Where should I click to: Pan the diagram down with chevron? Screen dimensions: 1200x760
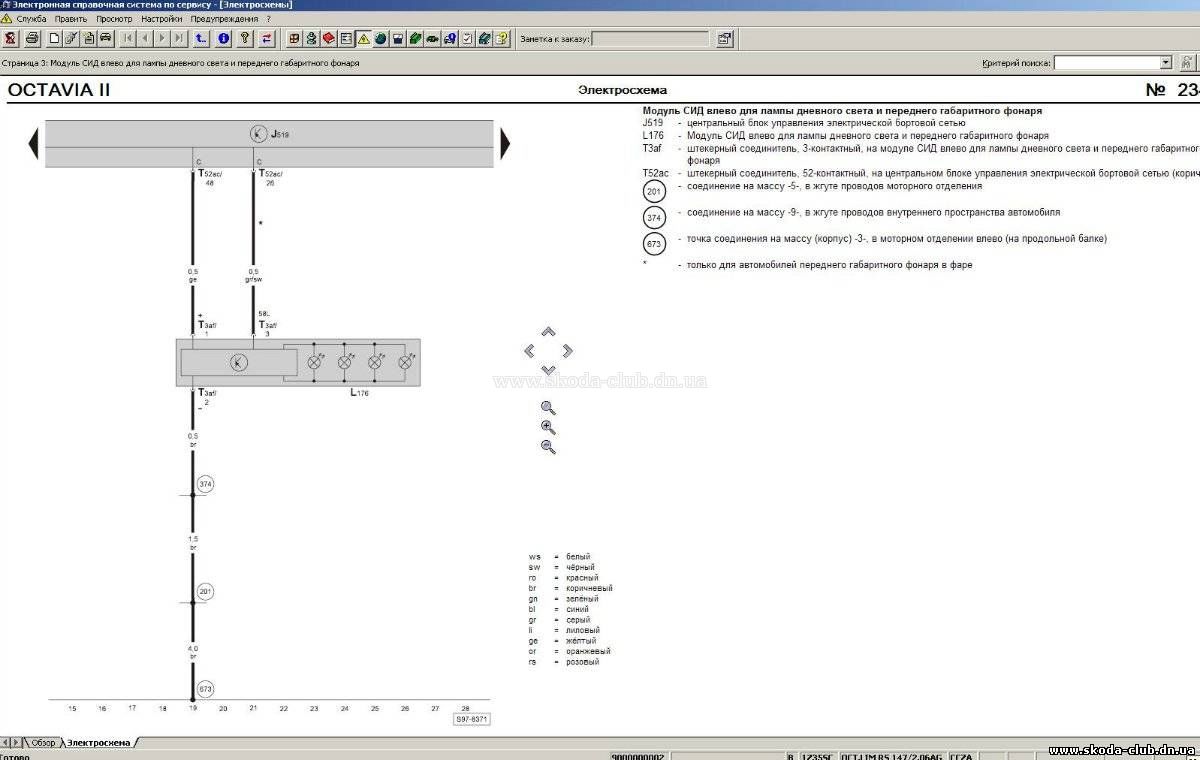pos(548,370)
